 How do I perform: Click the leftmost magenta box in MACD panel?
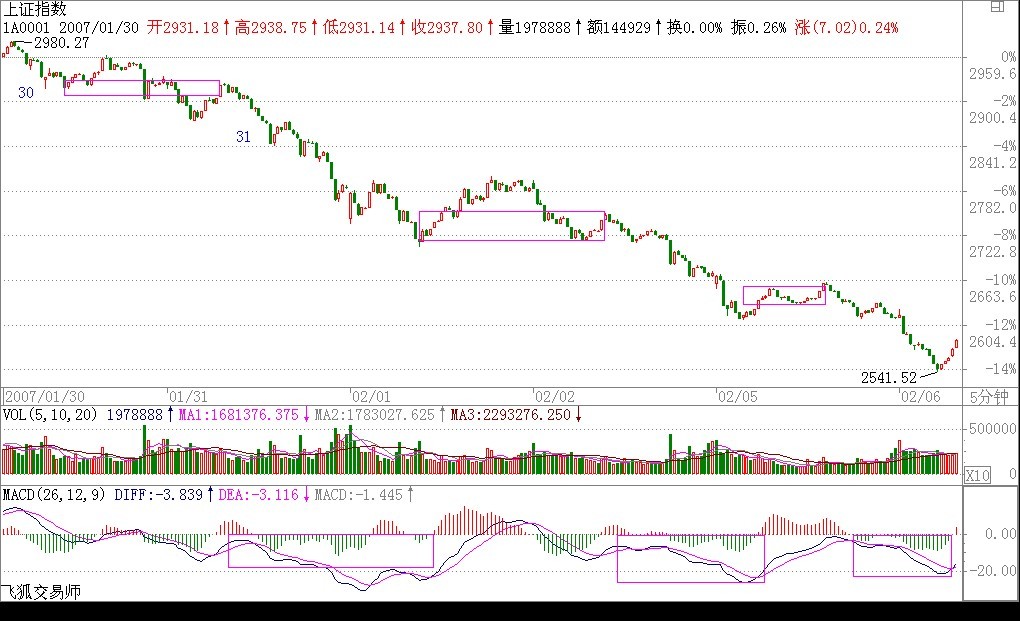(330, 552)
